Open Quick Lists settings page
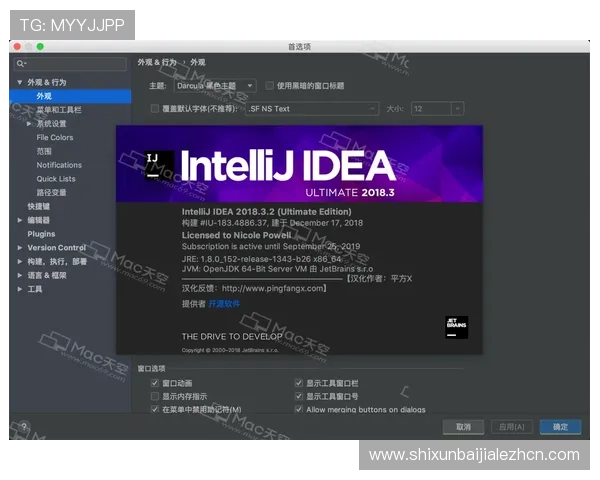Image resolution: width=600 pixels, height=480 pixels. pos(56,179)
